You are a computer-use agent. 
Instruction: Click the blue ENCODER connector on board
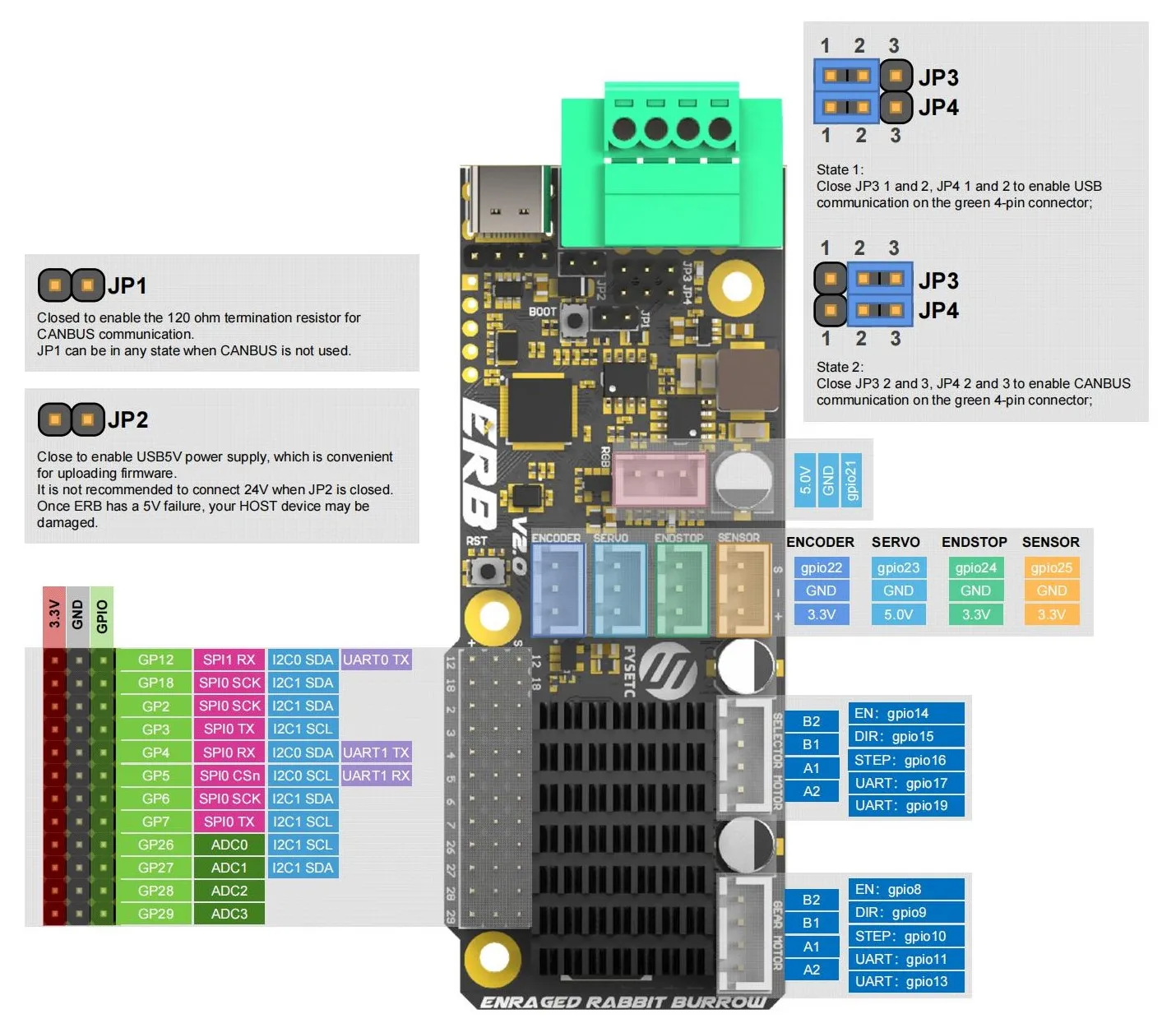[558, 590]
